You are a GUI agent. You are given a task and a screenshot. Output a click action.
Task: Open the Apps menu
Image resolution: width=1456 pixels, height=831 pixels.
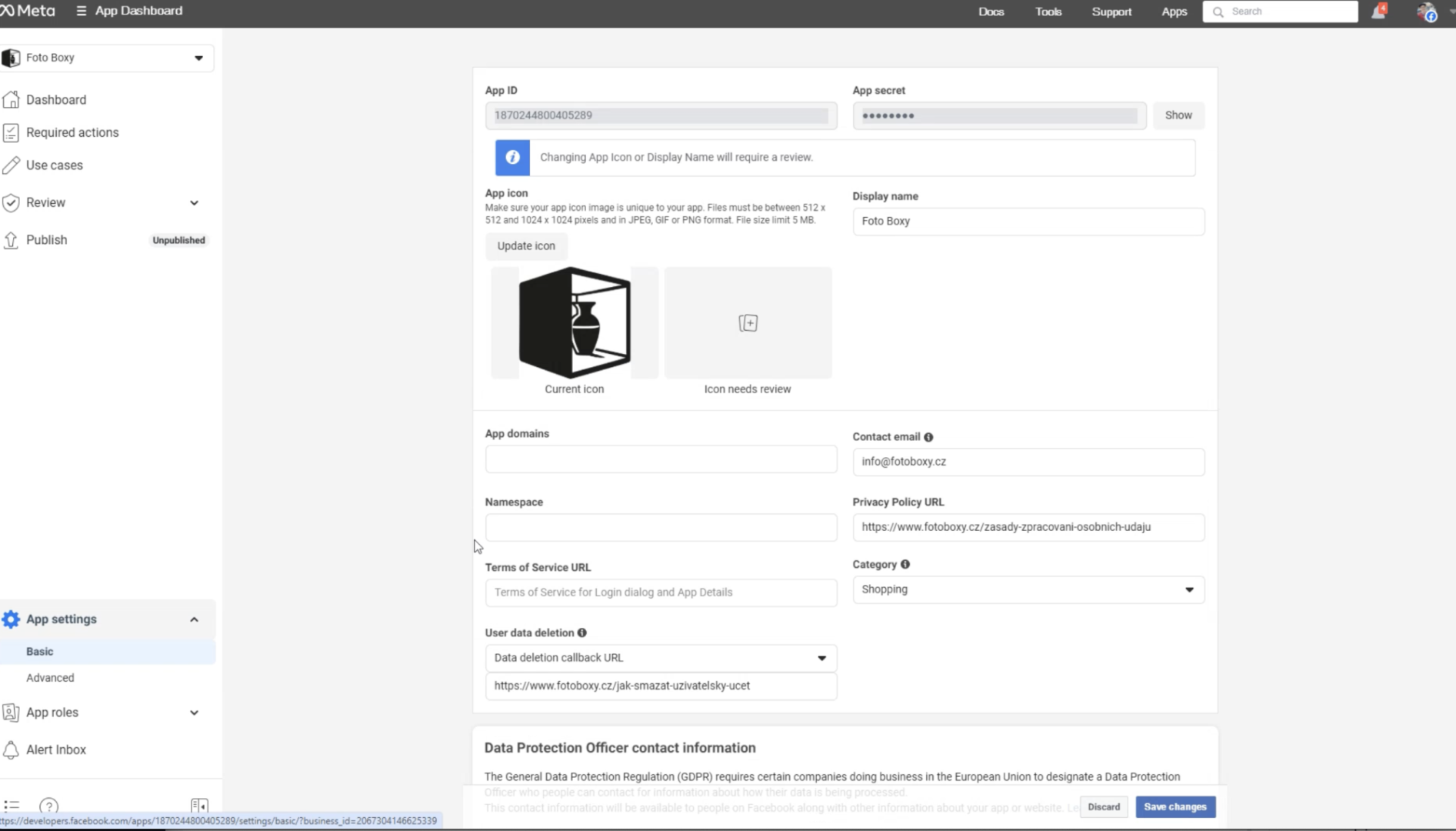click(1174, 12)
